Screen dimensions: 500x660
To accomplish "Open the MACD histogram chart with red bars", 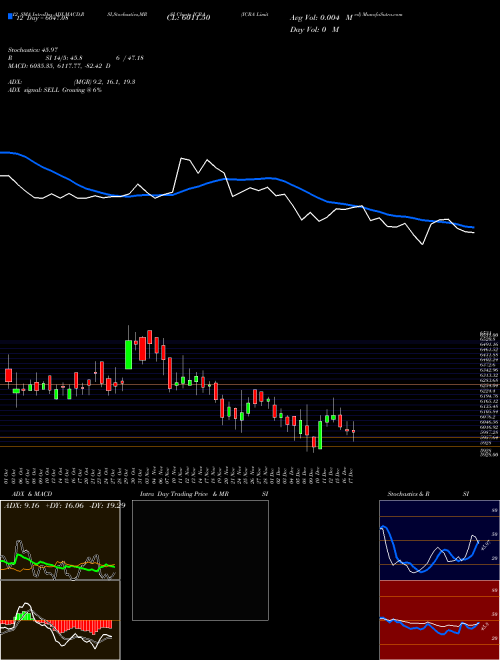I will [x=60, y=620].
